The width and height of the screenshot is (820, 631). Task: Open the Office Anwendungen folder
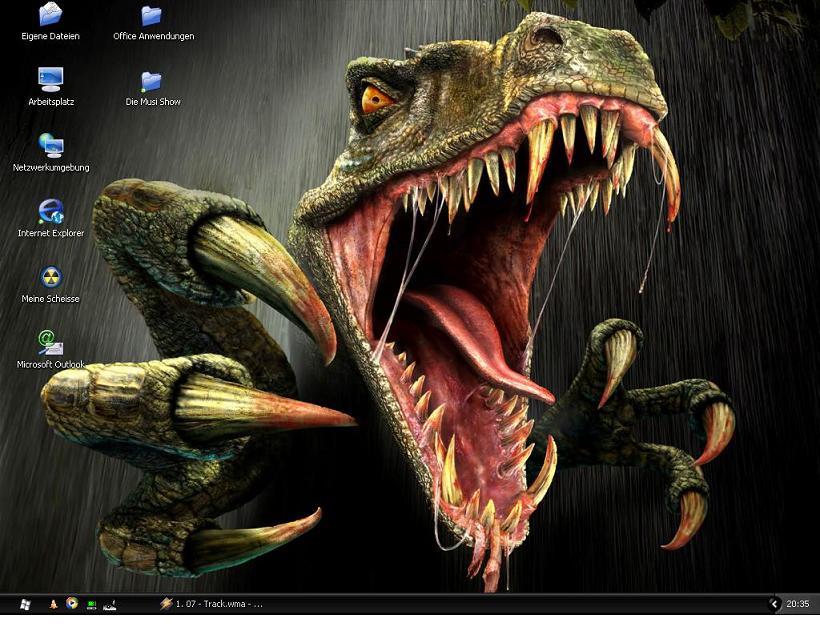point(152,16)
